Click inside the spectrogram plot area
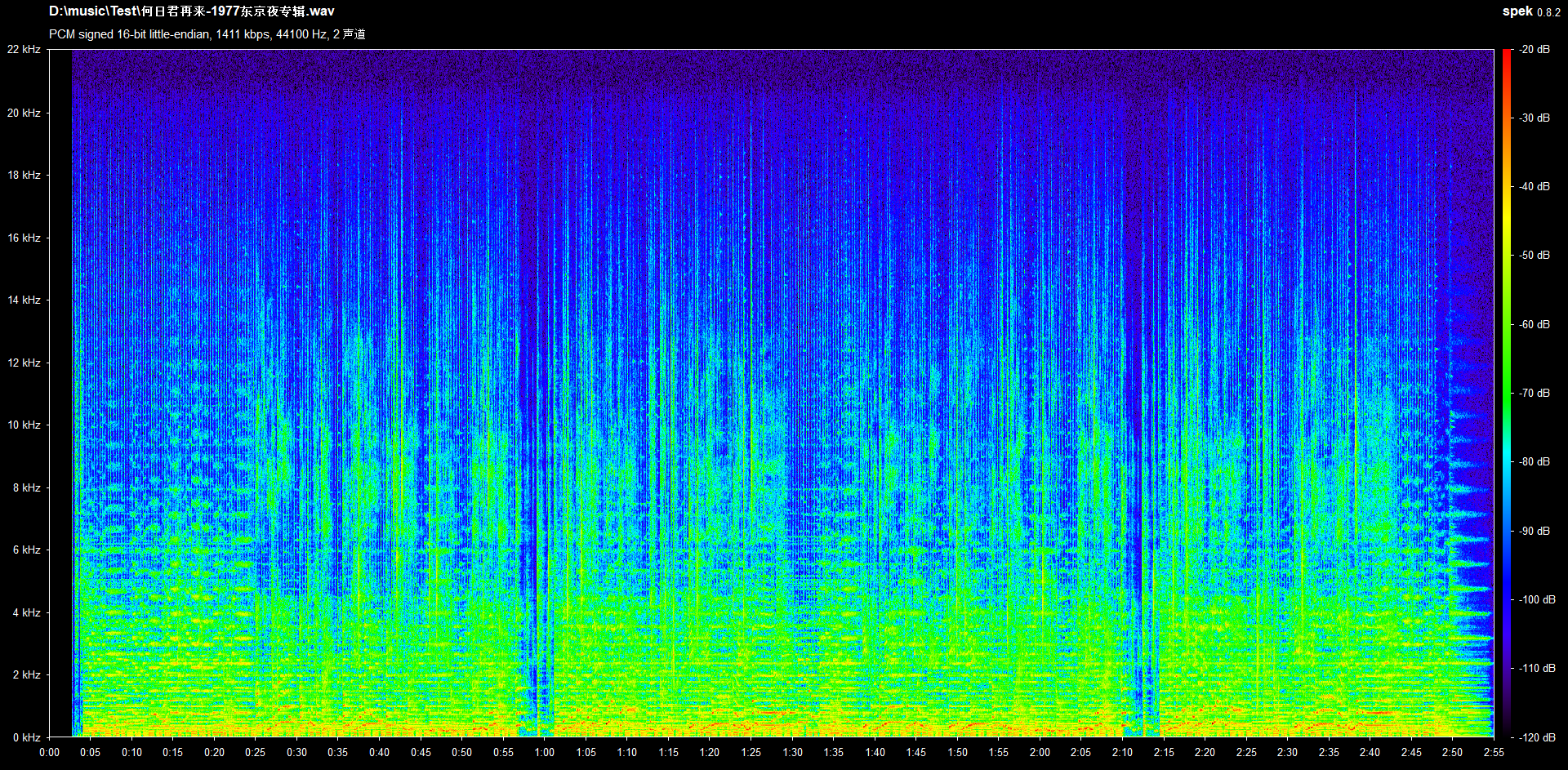Viewport: 1568px width, 770px height. 771,394
